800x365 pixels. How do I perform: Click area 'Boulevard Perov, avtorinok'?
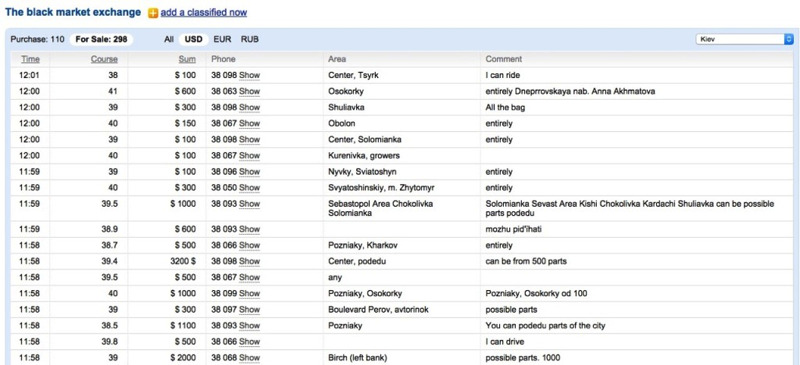point(378,310)
